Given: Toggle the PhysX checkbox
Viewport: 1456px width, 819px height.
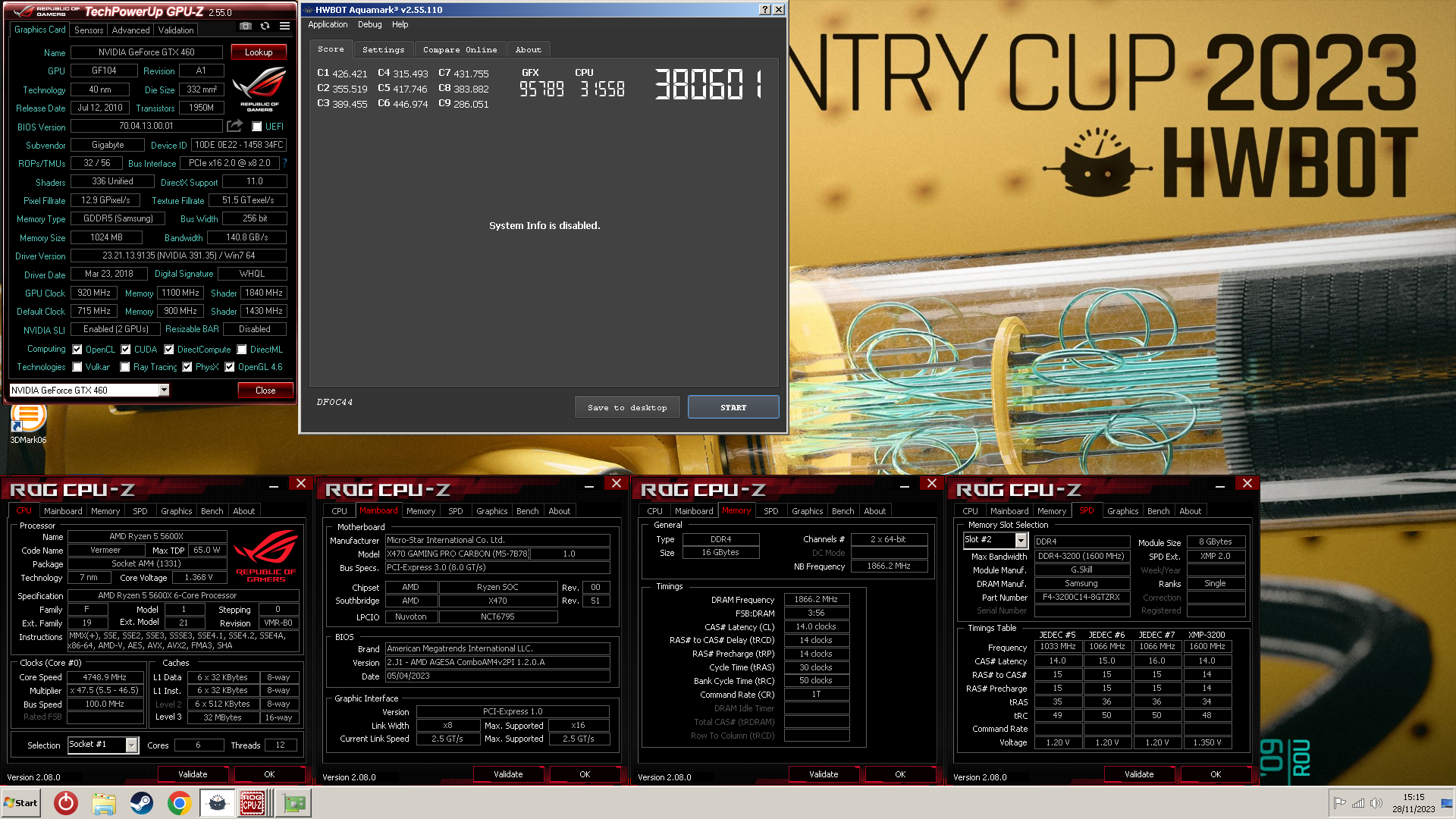Looking at the screenshot, I should 187,367.
